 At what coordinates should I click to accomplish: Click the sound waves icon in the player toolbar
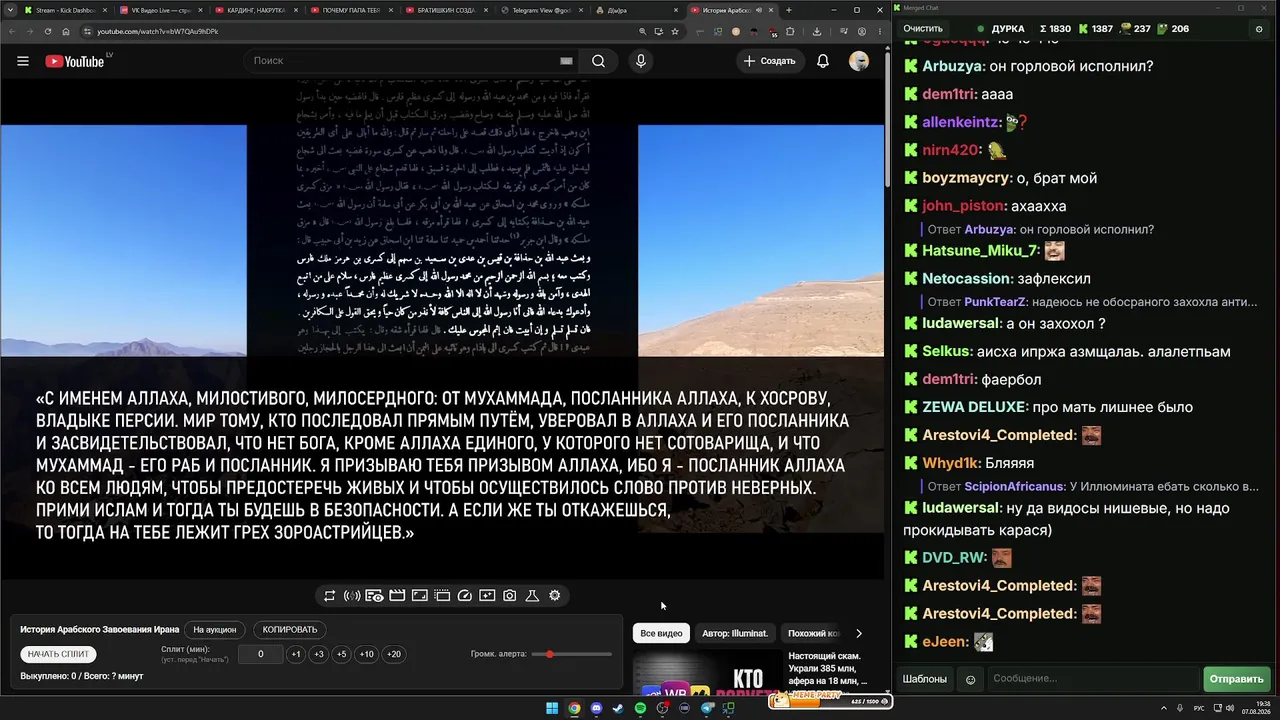click(x=352, y=596)
